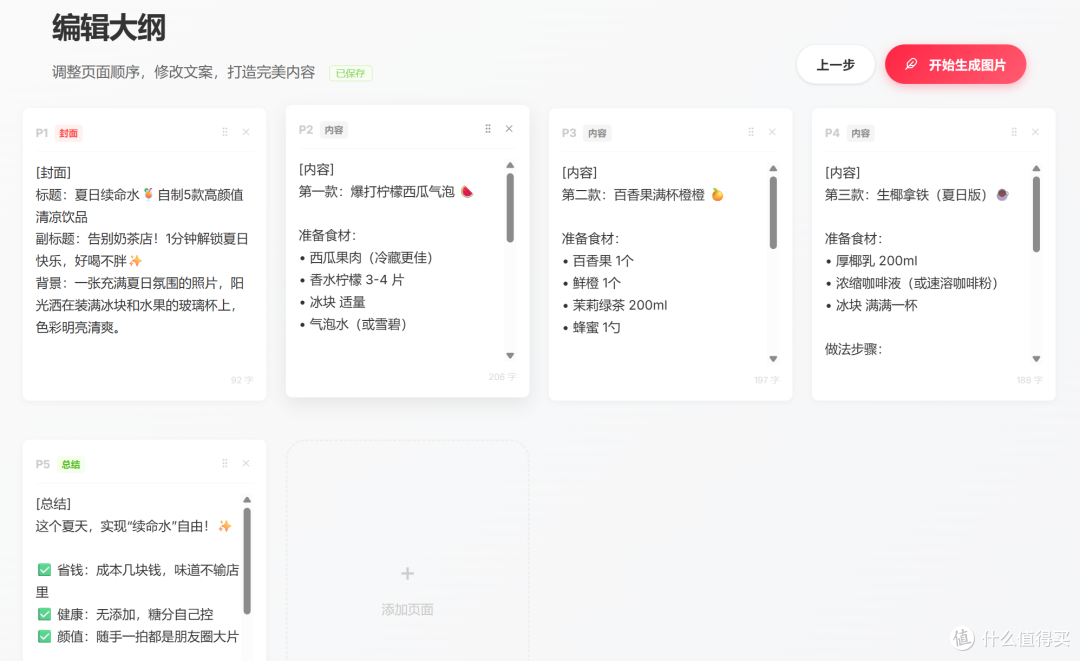Viewport: 1080px width, 661px height.
Task: Click the coffee emoji in card P4
Action: pyautogui.click(x=1003, y=195)
